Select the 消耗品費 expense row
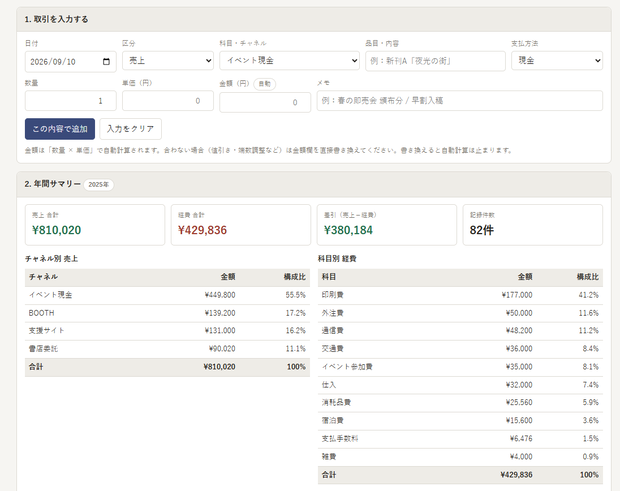Viewport: 620px width, 491px height. point(460,402)
